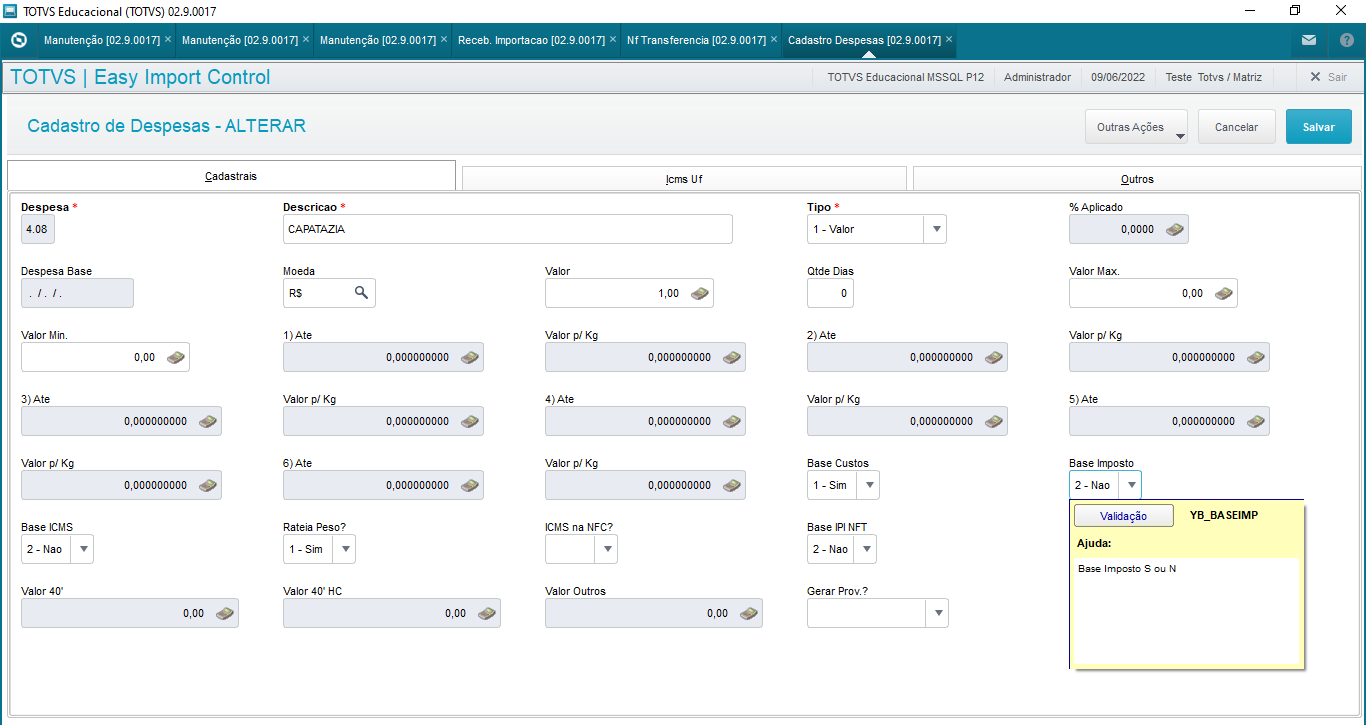
Task: Open the calculator icon in 5) Ate
Action: pyautogui.click(x=1255, y=421)
